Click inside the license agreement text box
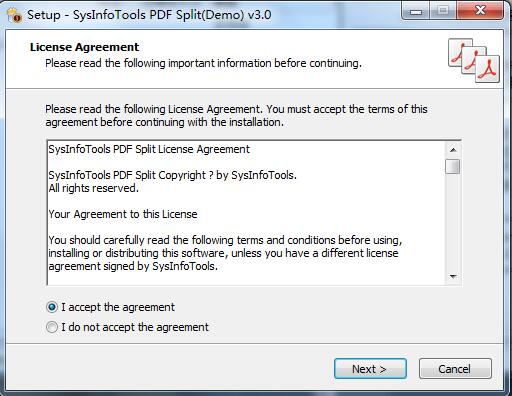Screen dimensions: 512x396 (246, 213)
